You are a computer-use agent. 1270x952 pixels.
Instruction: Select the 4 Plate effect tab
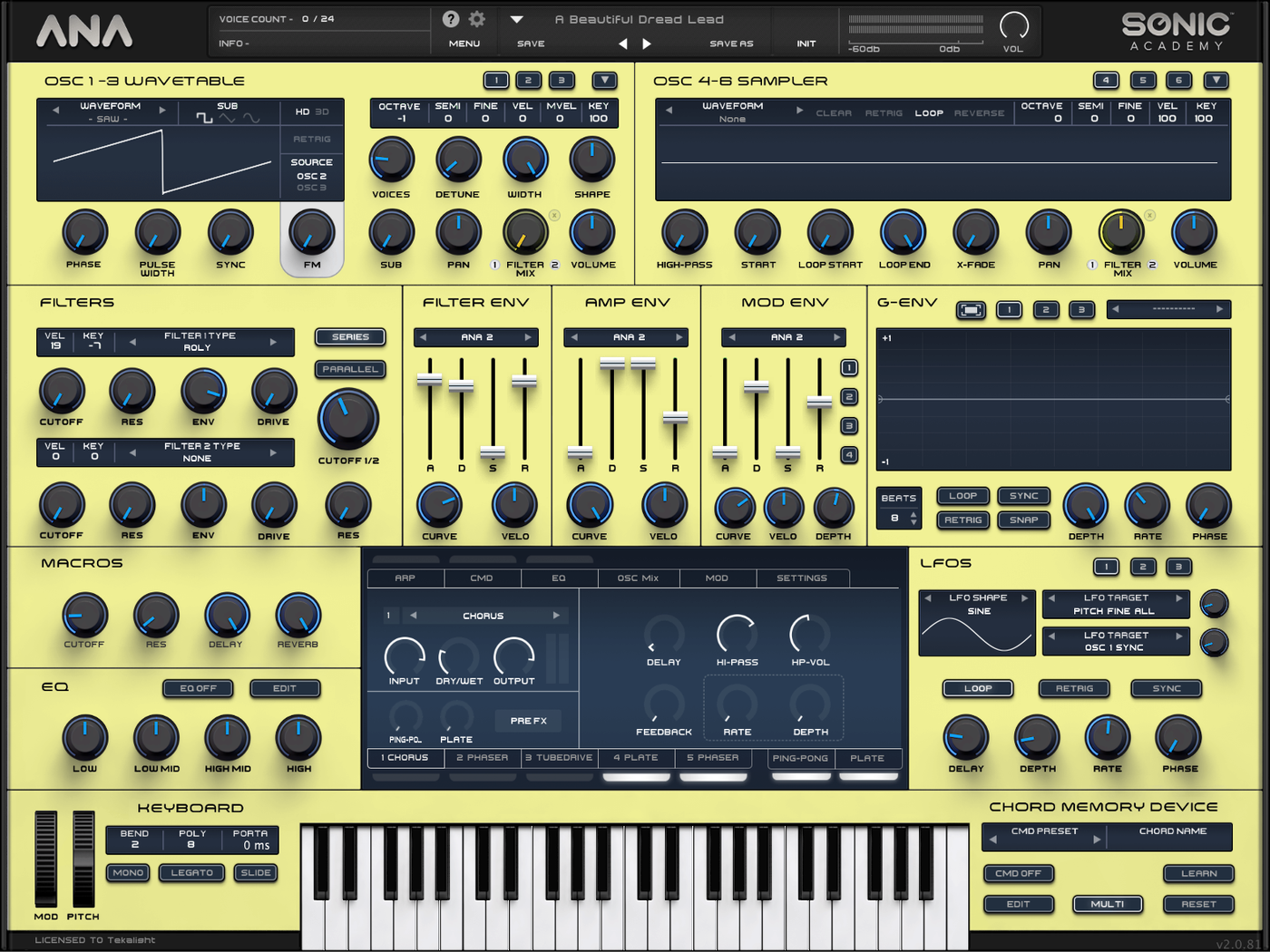point(636,758)
